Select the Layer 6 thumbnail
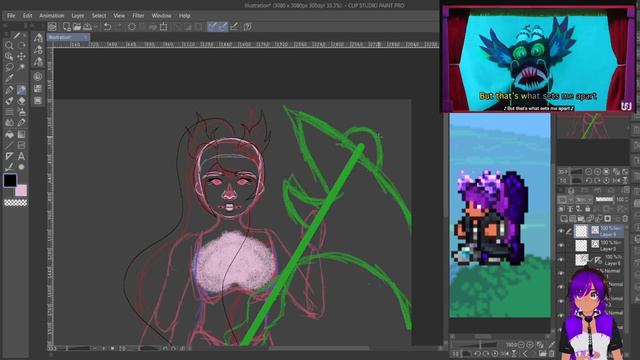This screenshot has height=360, width=640. coord(581,260)
